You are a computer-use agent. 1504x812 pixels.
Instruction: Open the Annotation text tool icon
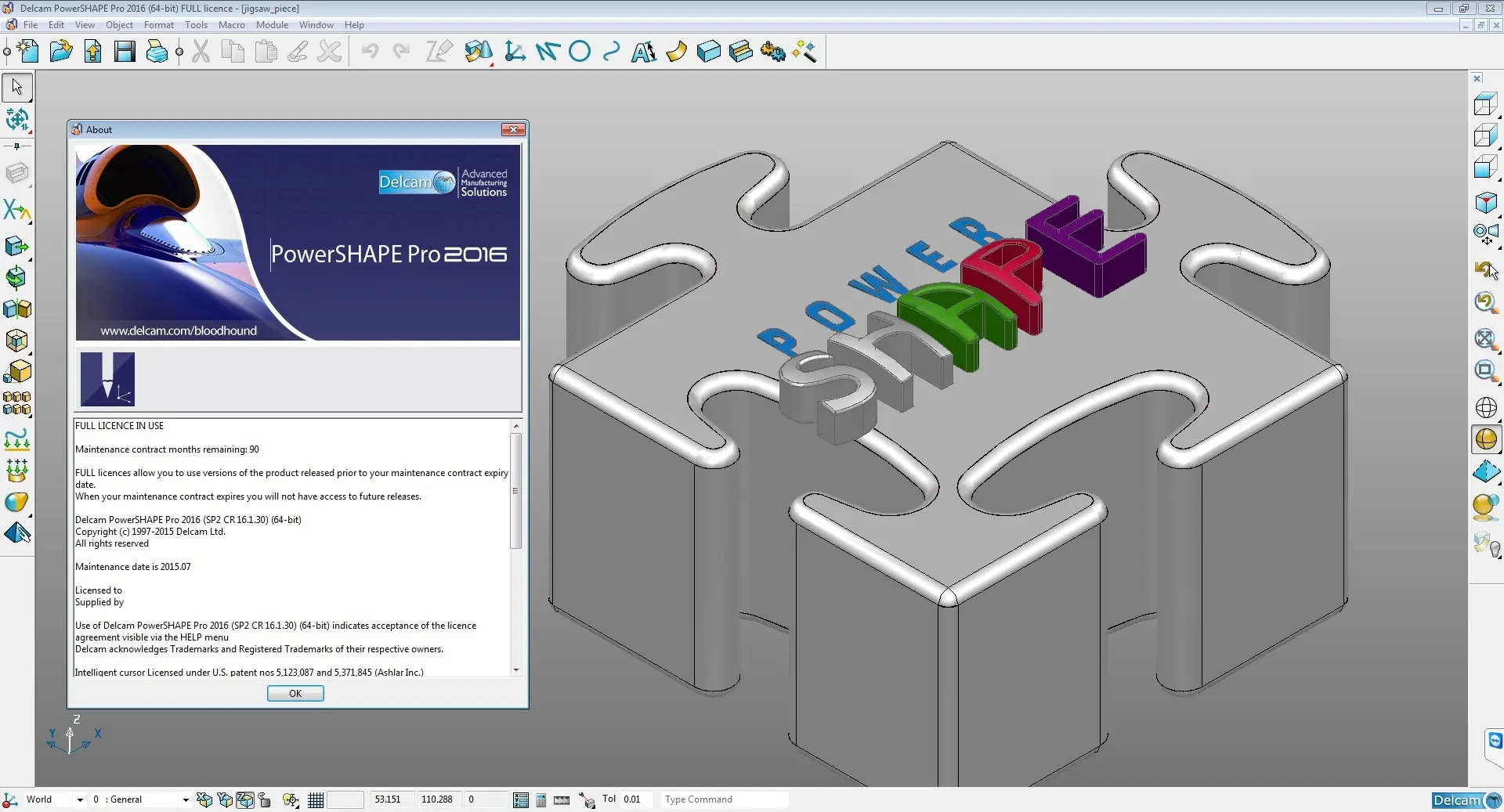[644, 52]
